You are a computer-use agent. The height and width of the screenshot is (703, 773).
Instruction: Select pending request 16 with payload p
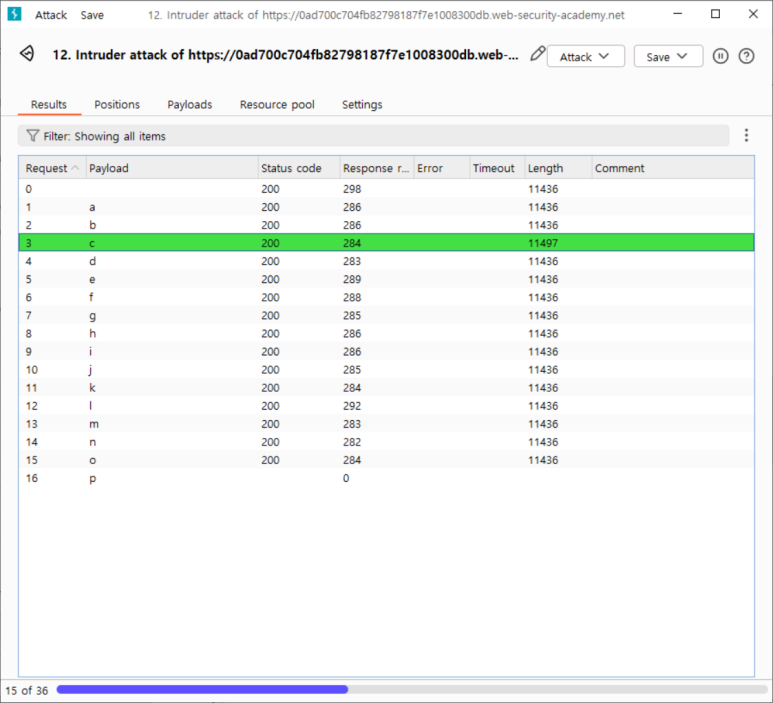point(386,478)
